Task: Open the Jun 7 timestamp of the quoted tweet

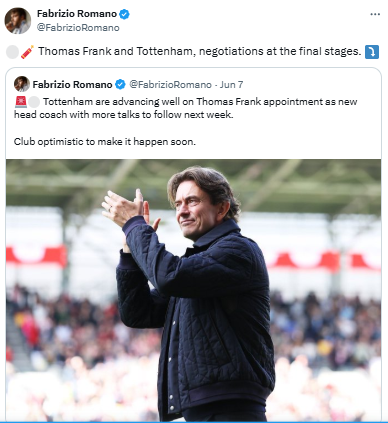Action: [231, 85]
